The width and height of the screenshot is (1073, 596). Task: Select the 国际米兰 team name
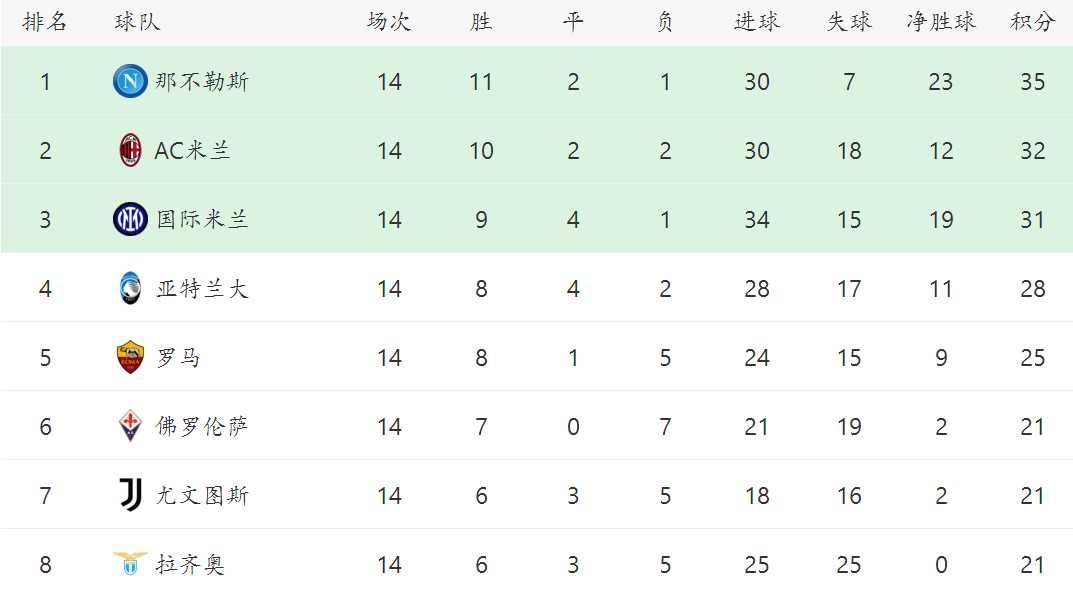[202, 220]
